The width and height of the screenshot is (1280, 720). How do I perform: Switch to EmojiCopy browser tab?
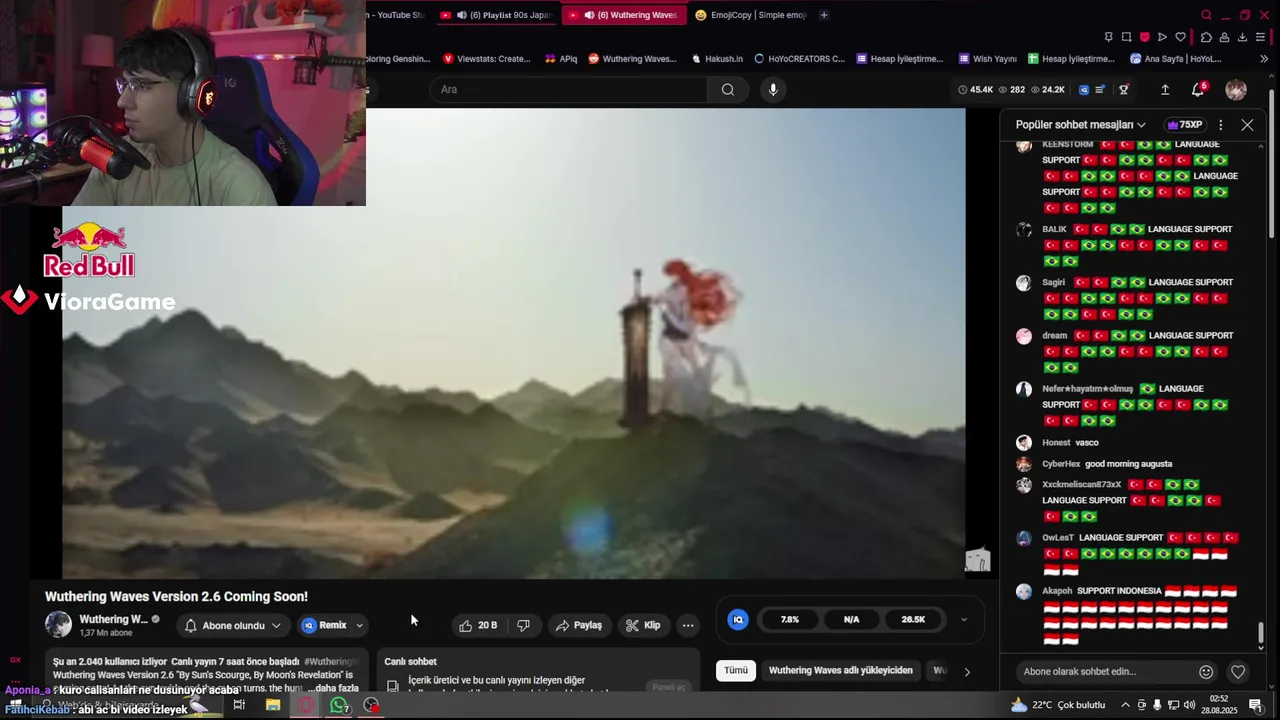pyautogui.click(x=750, y=15)
